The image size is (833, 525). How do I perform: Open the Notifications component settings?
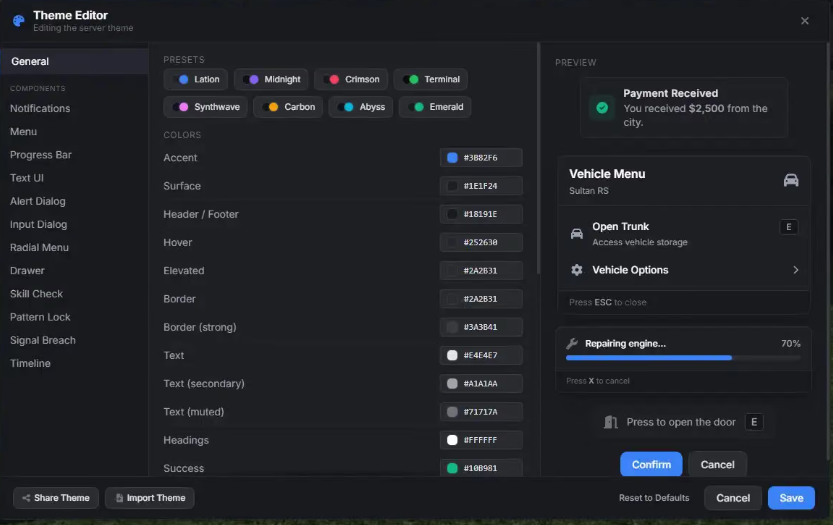click(x=40, y=108)
